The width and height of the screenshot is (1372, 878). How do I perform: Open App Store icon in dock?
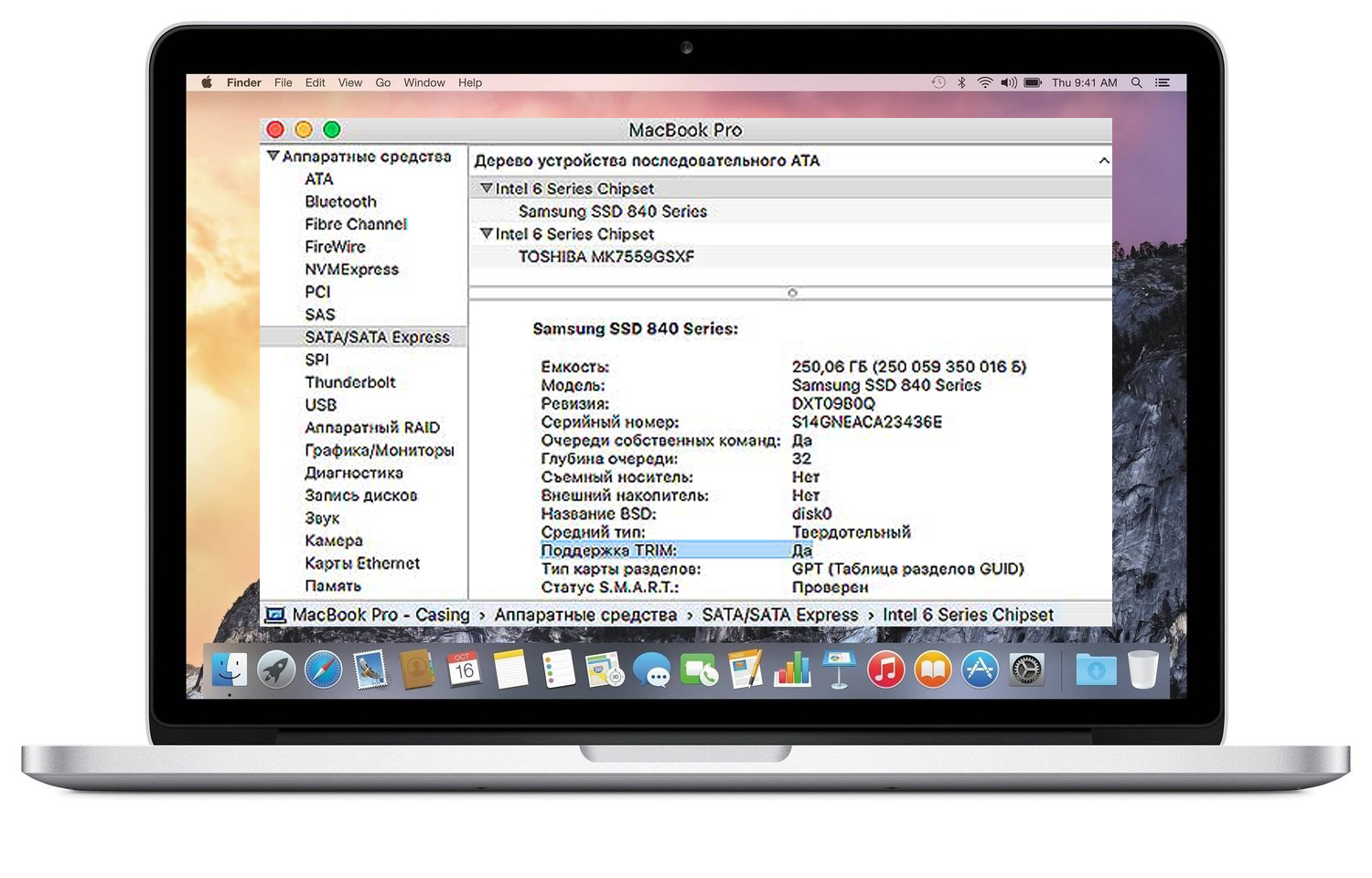click(980, 670)
